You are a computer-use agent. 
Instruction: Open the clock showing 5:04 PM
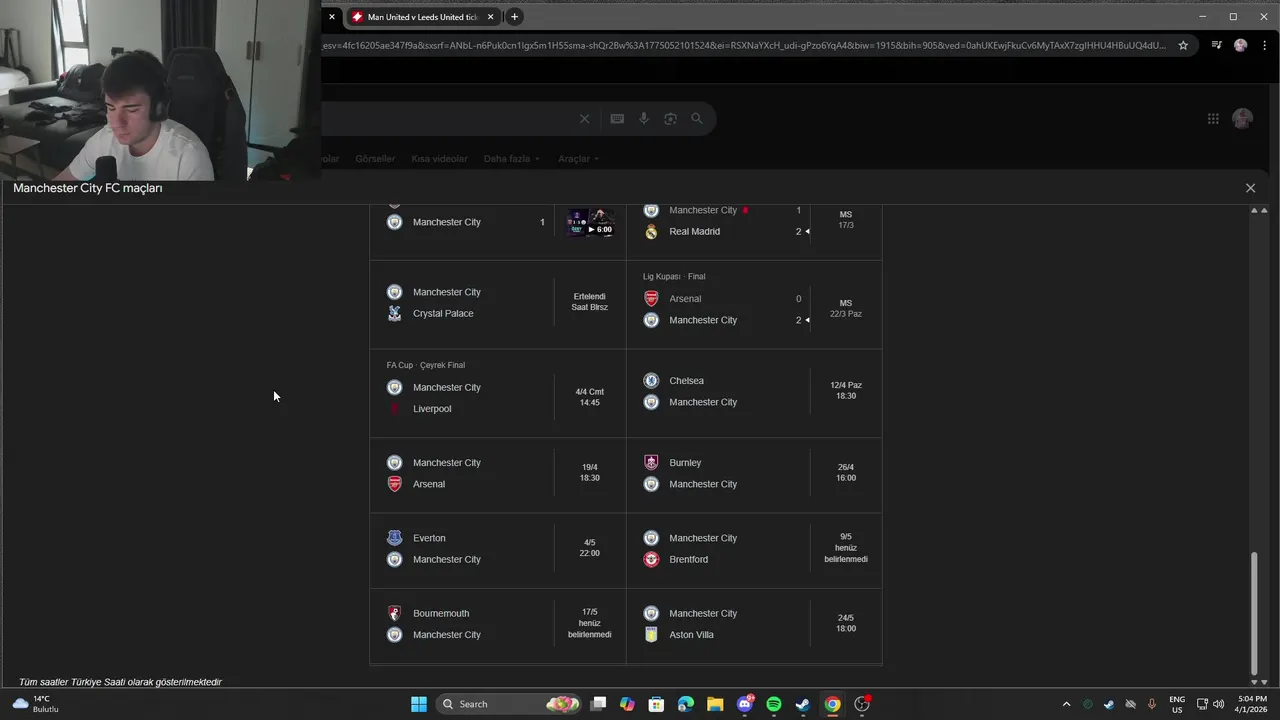pyautogui.click(x=1252, y=704)
